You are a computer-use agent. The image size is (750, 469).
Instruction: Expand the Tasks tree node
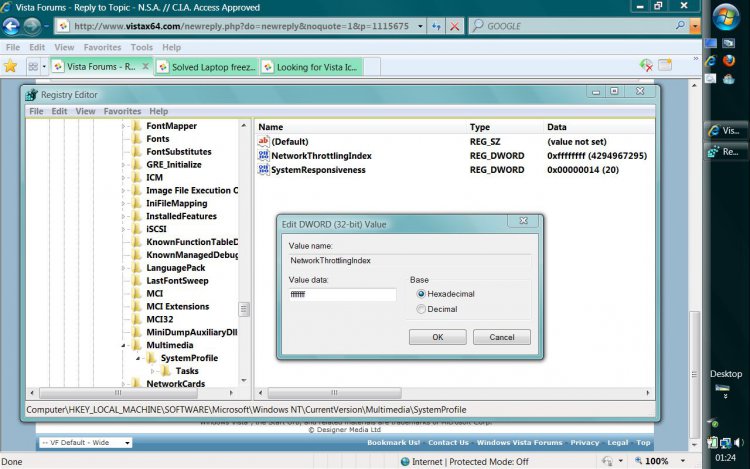point(153,371)
